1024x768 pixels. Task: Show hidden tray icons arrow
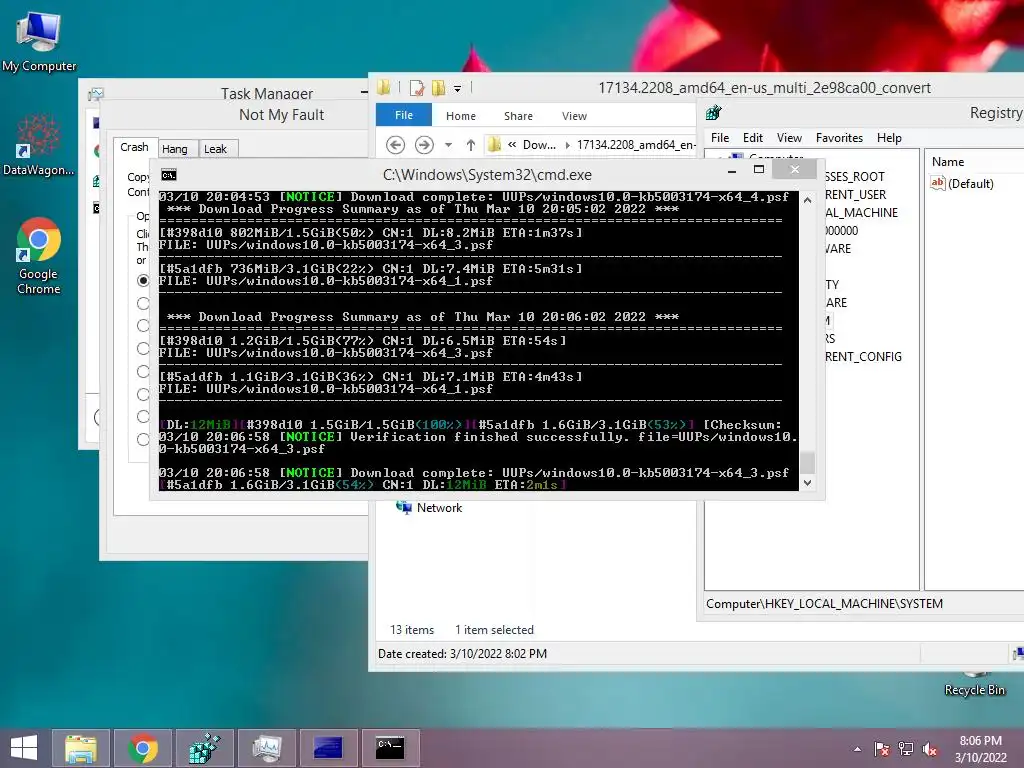point(857,749)
